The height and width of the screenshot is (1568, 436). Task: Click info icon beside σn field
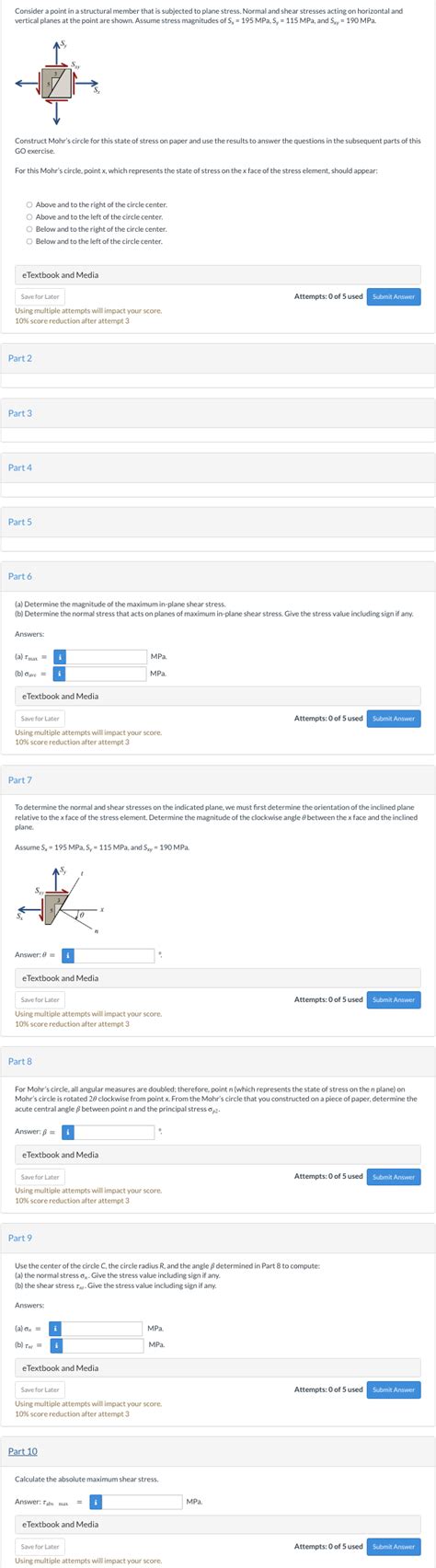(56, 1328)
